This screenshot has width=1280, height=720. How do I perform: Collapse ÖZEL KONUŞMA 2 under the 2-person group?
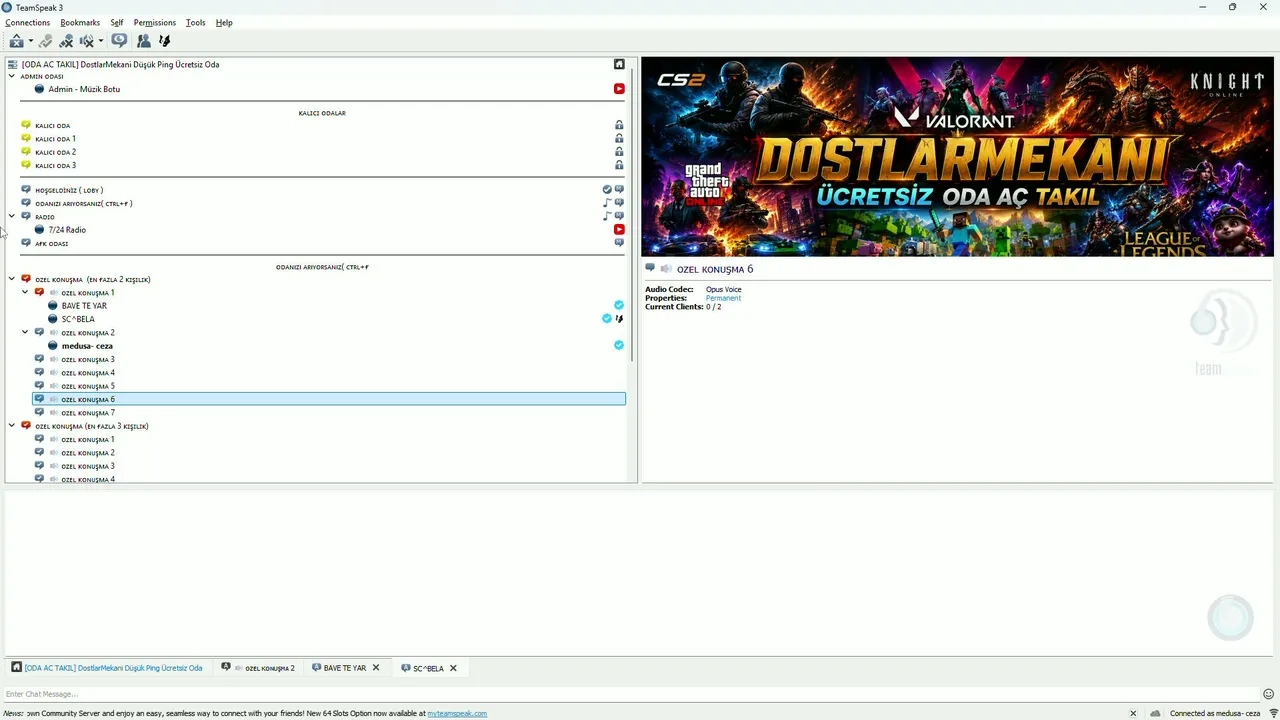(26, 332)
